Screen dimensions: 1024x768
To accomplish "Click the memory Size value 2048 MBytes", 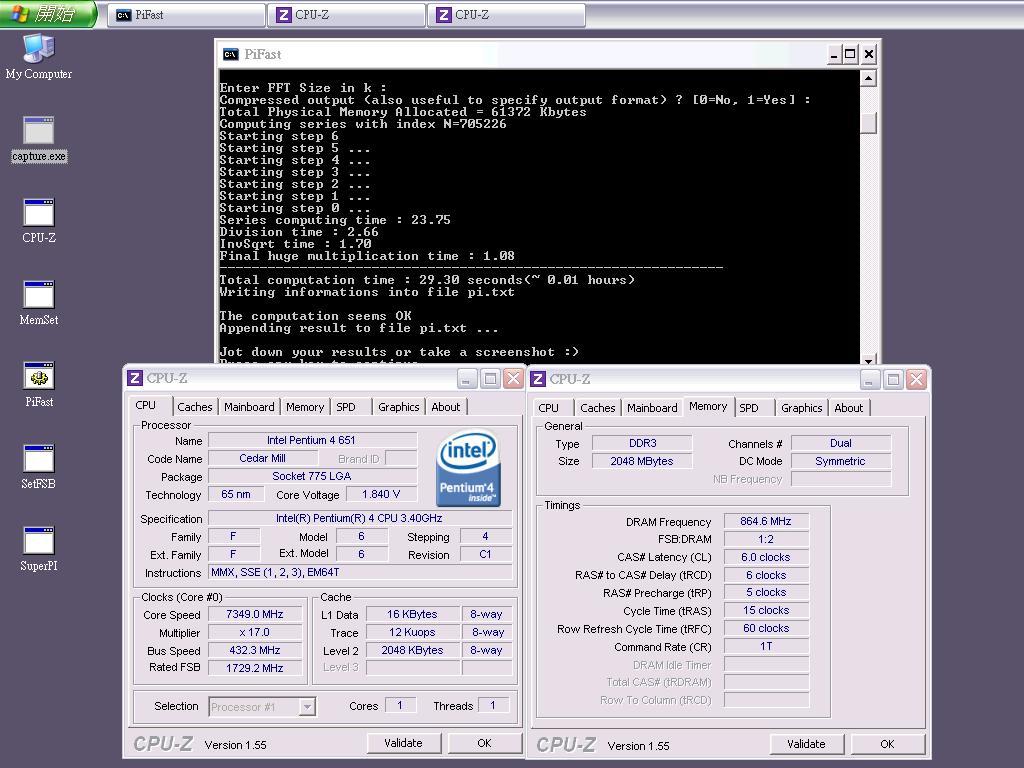I will (x=642, y=461).
